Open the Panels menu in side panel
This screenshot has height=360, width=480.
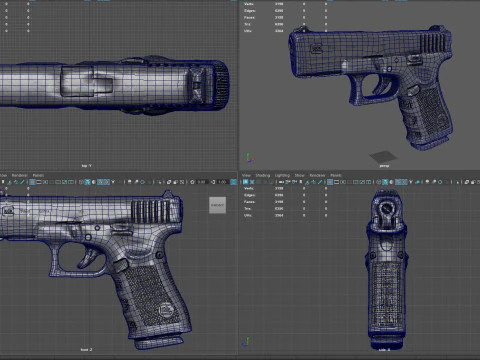pos(336,175)
